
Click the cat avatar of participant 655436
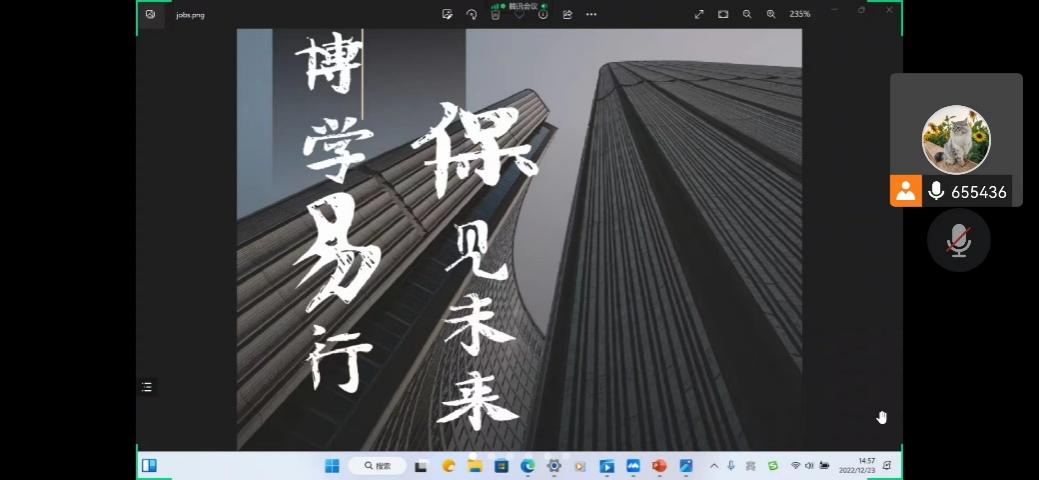click(x=956, y=140)
